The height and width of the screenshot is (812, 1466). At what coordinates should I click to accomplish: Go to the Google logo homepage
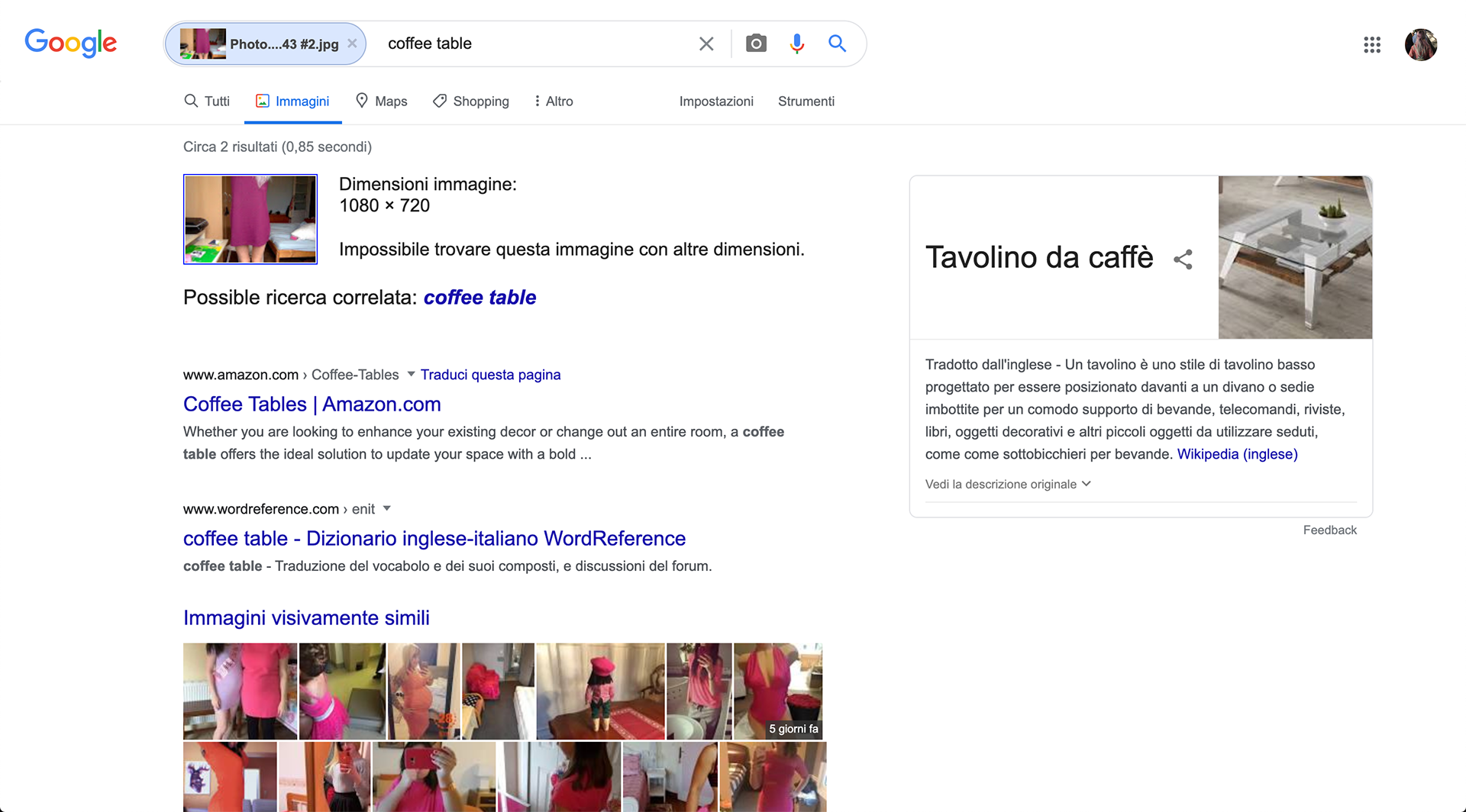(x=70, y=43)
